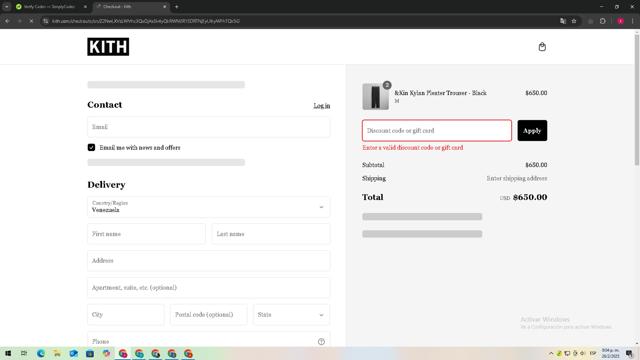Open a new browser tab
Image resolution: width=640 pixels, height=360 pixels.
176,7
